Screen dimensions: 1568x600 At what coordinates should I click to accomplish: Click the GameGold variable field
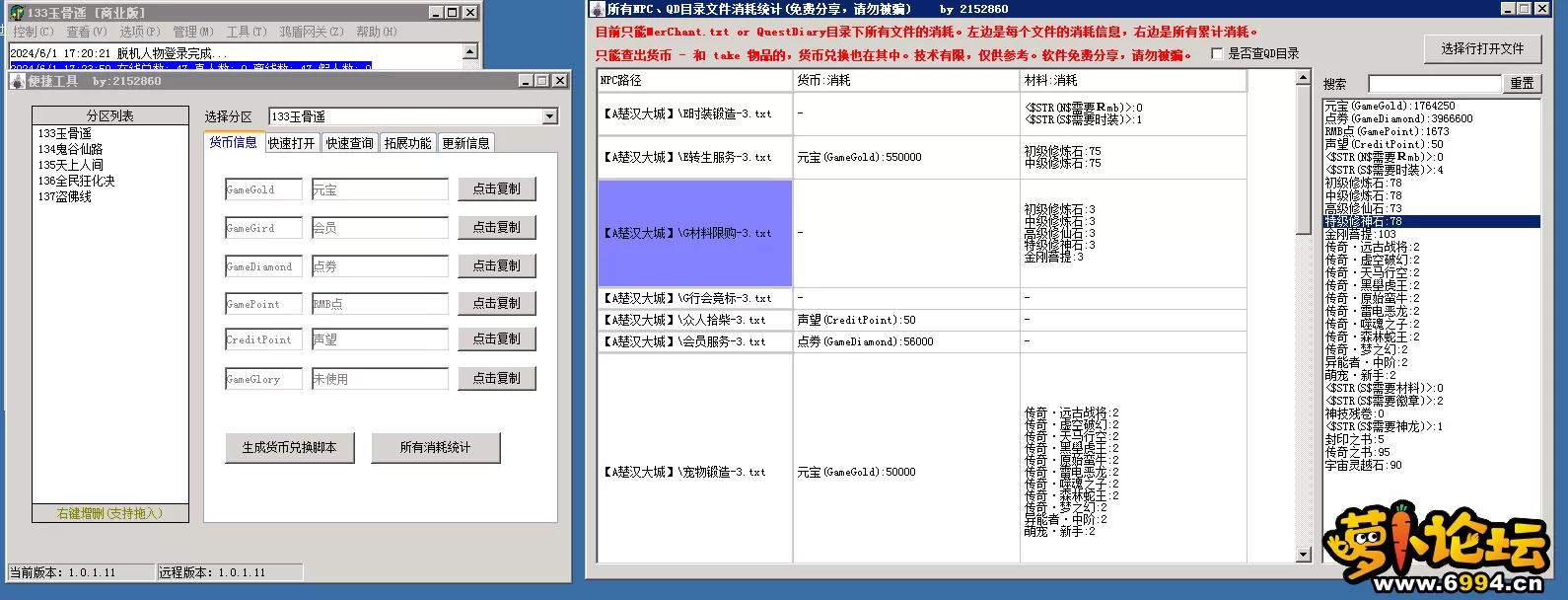point(263,189)
